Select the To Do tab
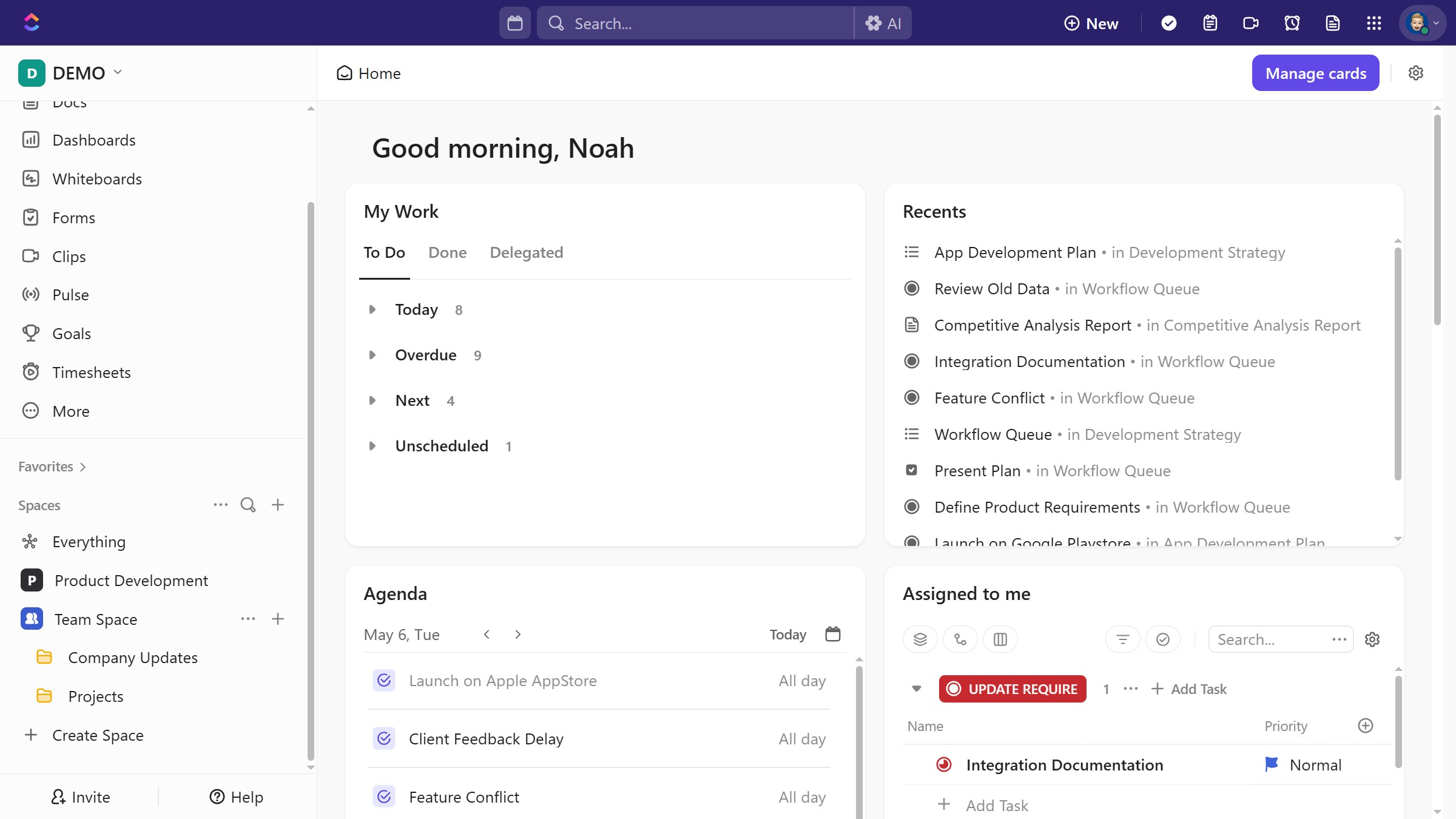The width and height of the screenshot is (1456, 819). tap(385, 252)
